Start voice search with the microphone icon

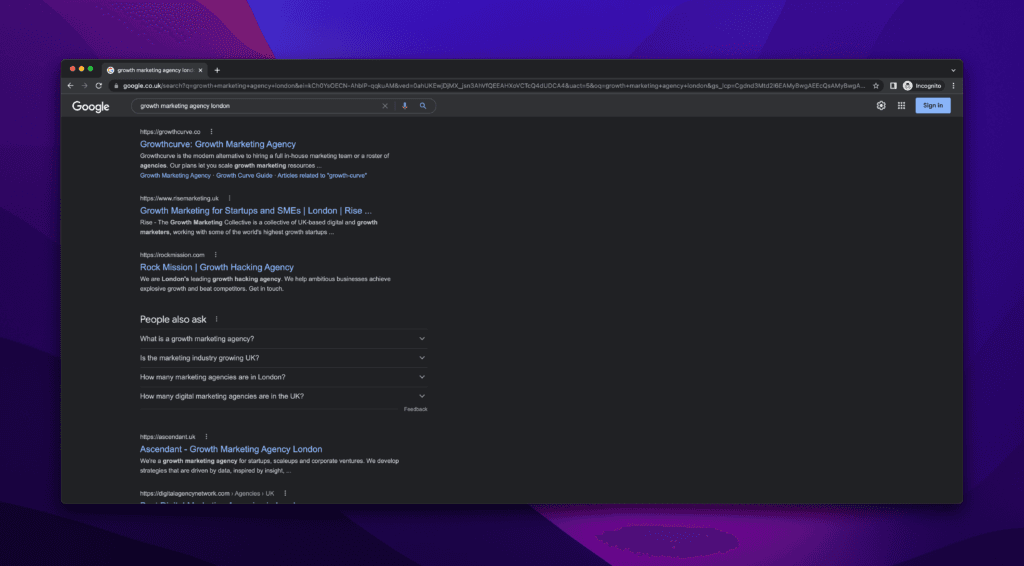coord(405,106)
